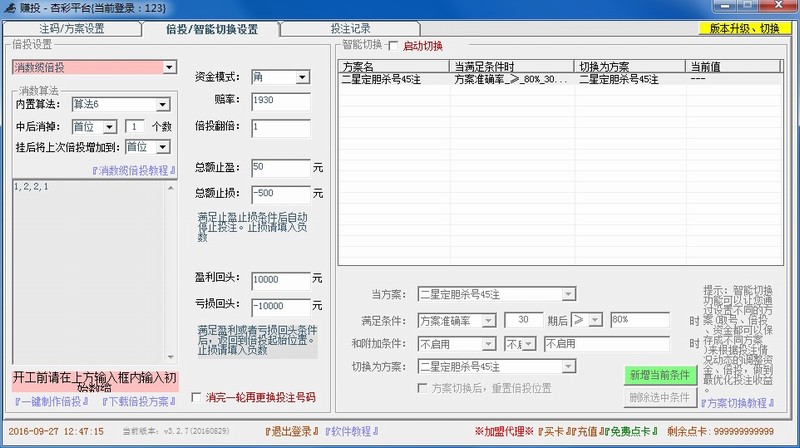Enable the 启动切换 checkbox

[393, 46]
